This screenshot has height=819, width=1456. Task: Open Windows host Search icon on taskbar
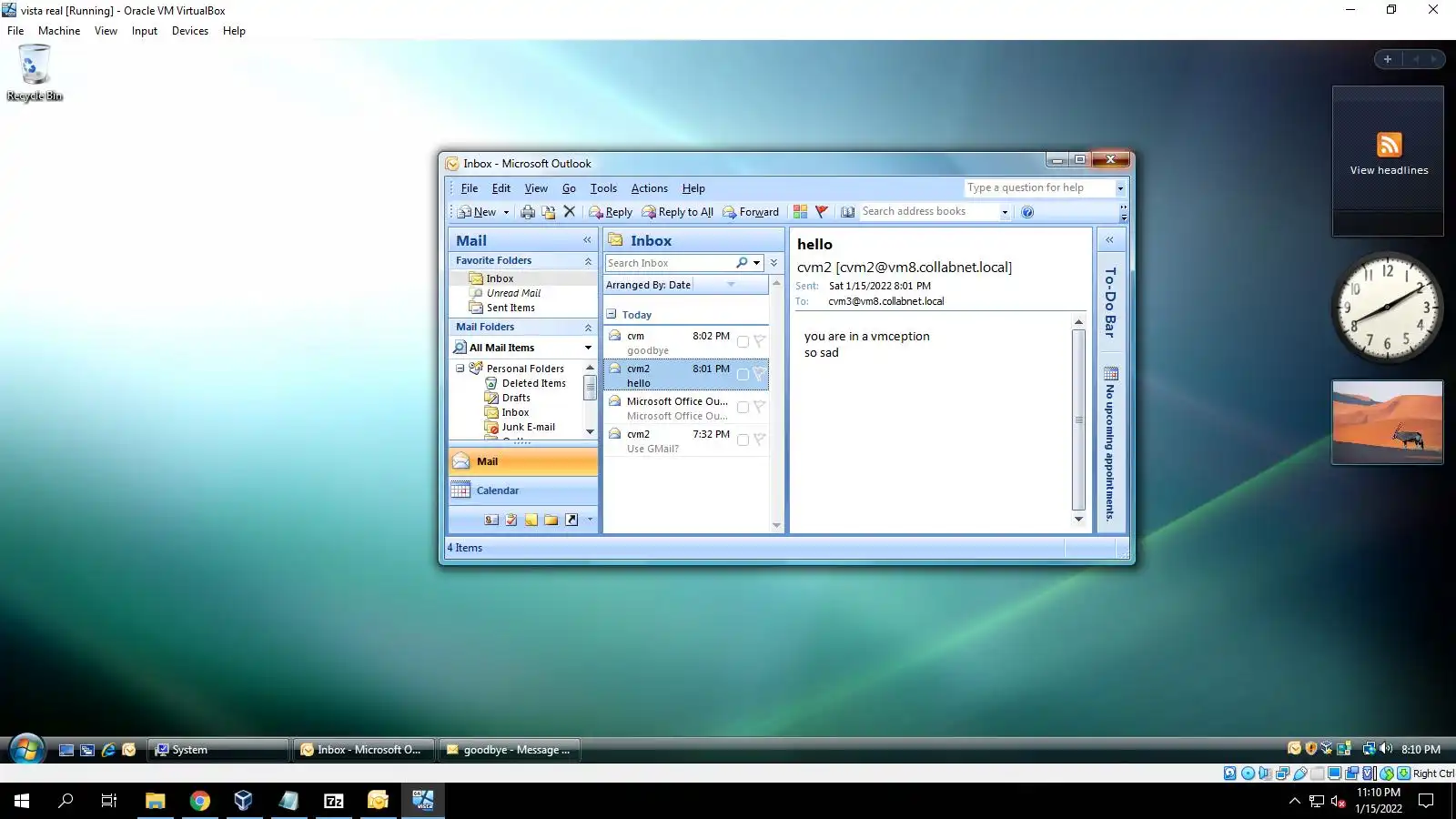[x=66, y=801]
